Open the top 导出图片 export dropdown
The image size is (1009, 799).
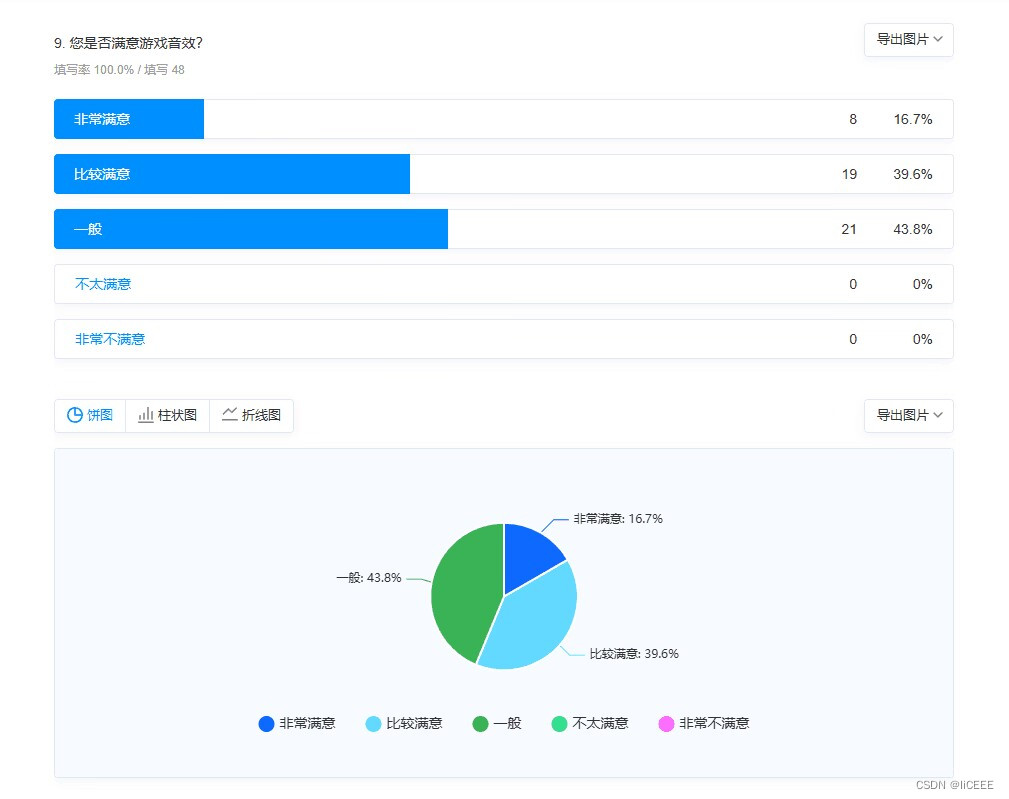(908, 40)
